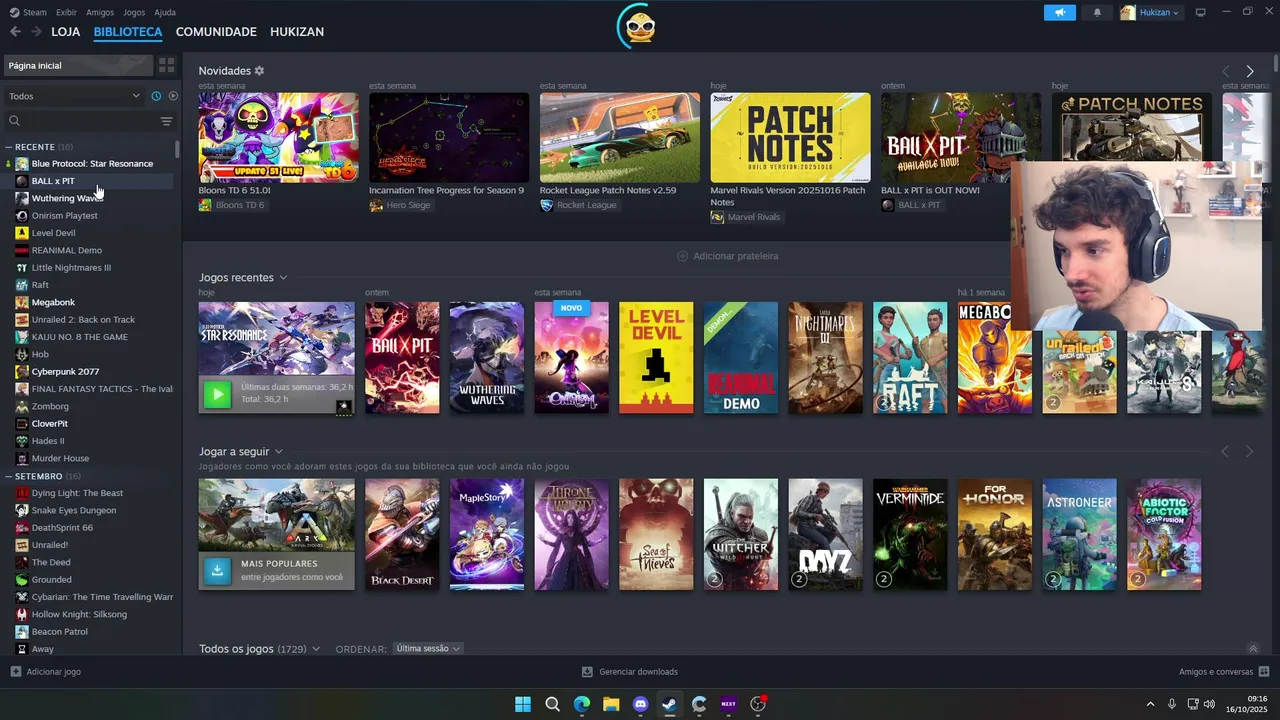Open the Exibir menu
The image size is (1280, 720).
(66, 12)
